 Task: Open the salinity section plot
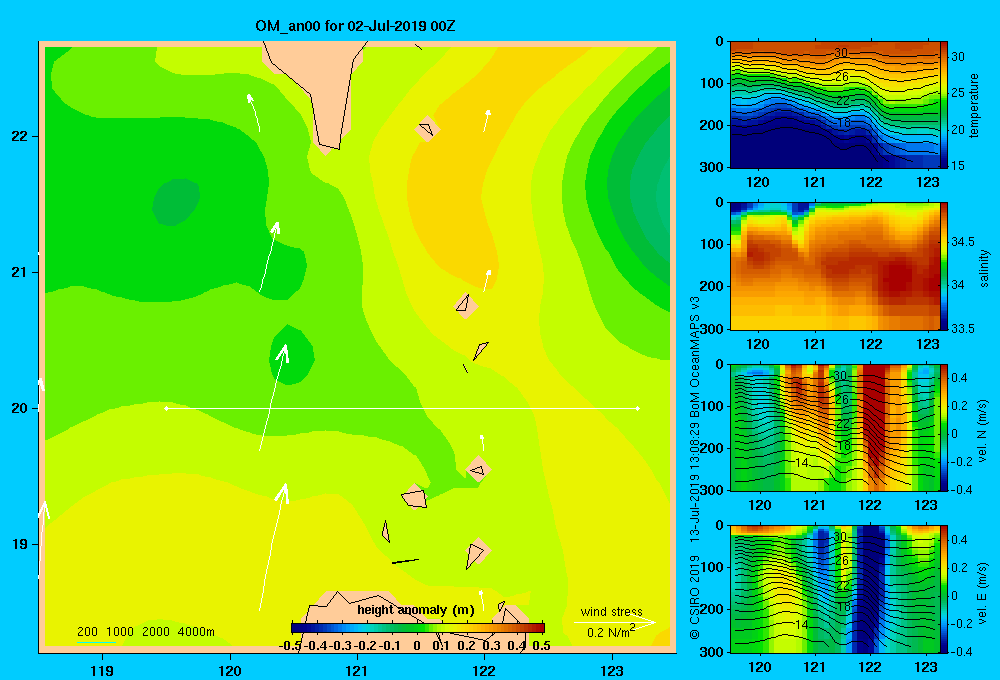(835, 266)
